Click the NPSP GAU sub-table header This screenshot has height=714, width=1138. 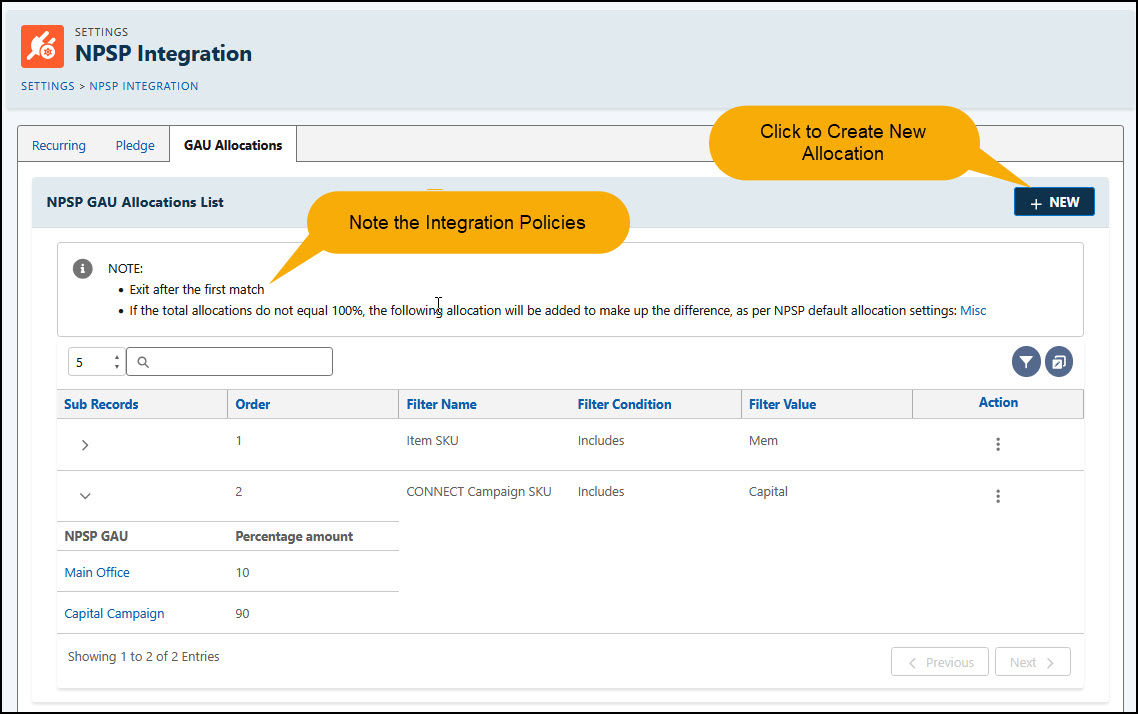(x=96, y=536)
